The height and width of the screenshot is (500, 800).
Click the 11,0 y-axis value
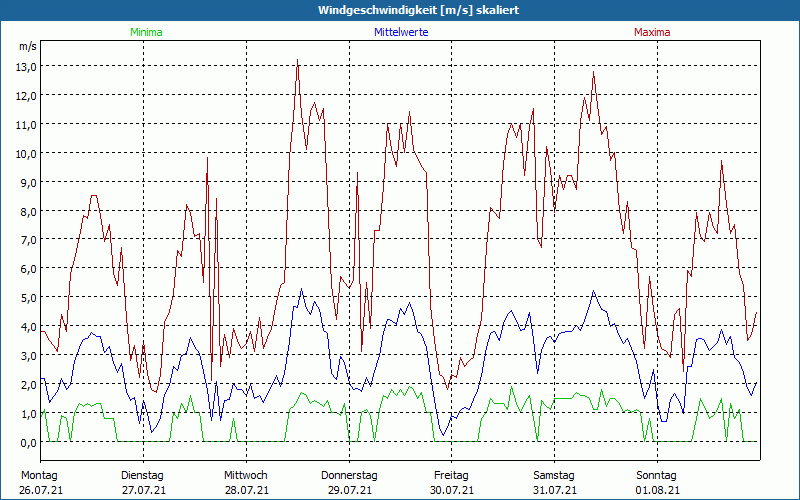coord(28,125)
